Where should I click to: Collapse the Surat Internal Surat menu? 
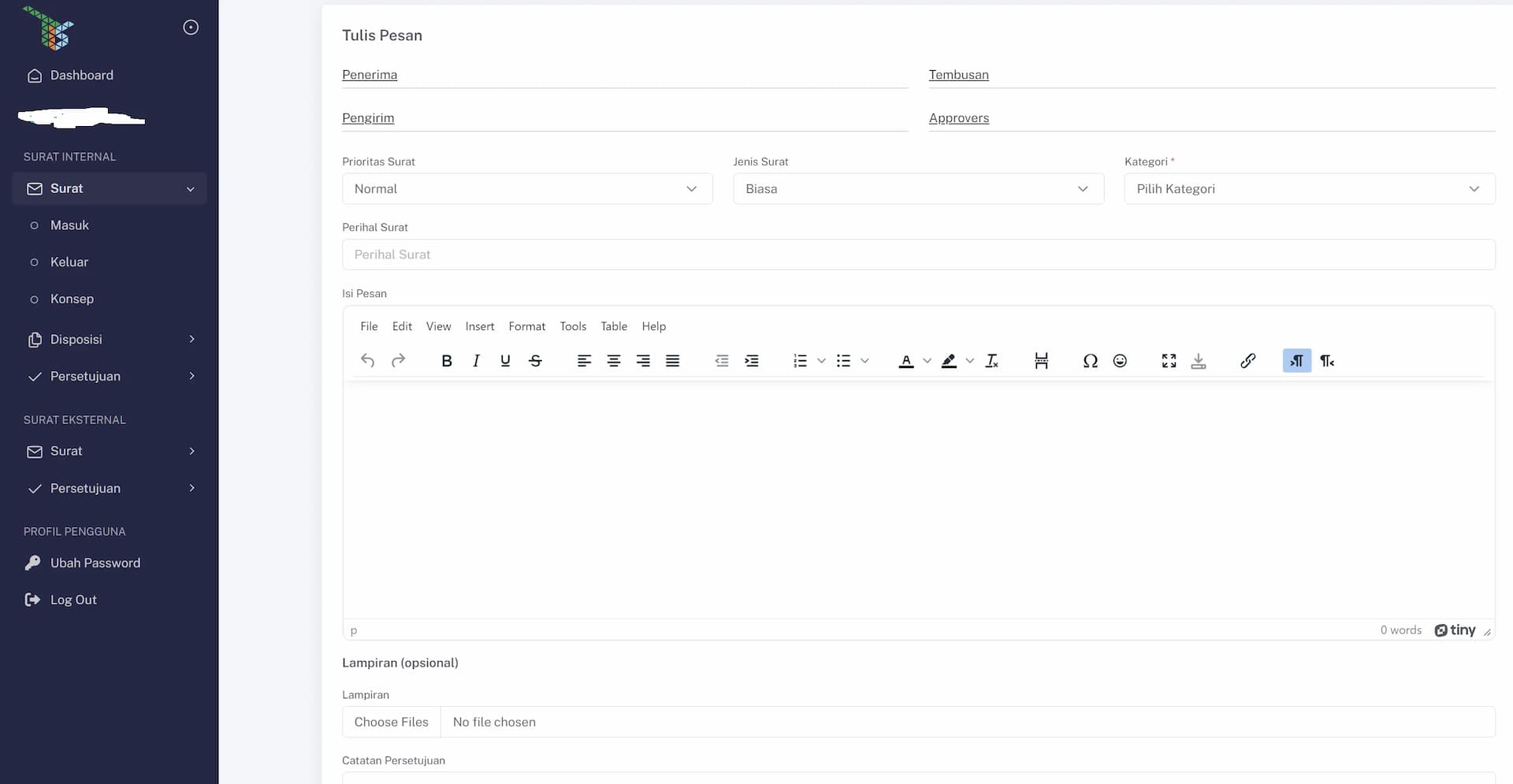[109, 189]
